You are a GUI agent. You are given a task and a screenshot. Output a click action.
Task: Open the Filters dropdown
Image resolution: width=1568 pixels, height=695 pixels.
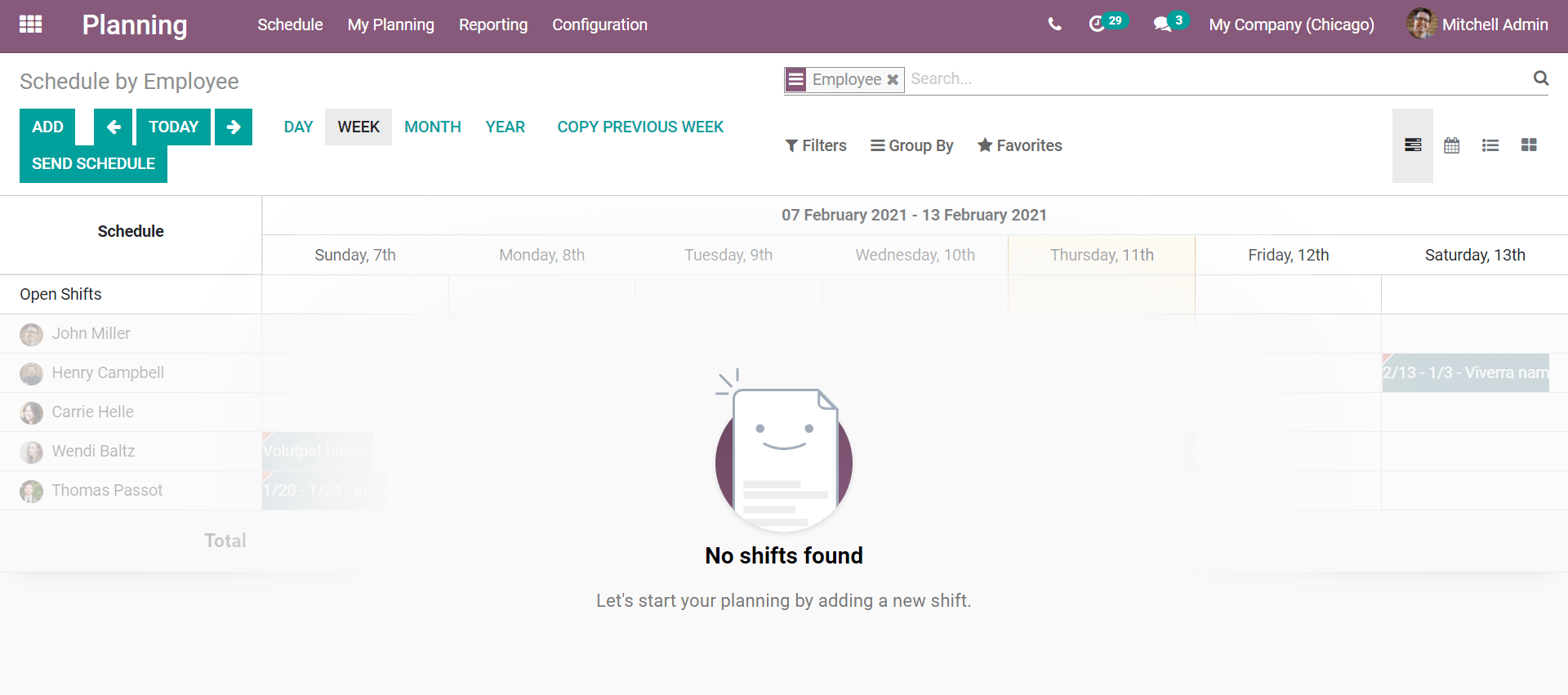pos(816,145)
